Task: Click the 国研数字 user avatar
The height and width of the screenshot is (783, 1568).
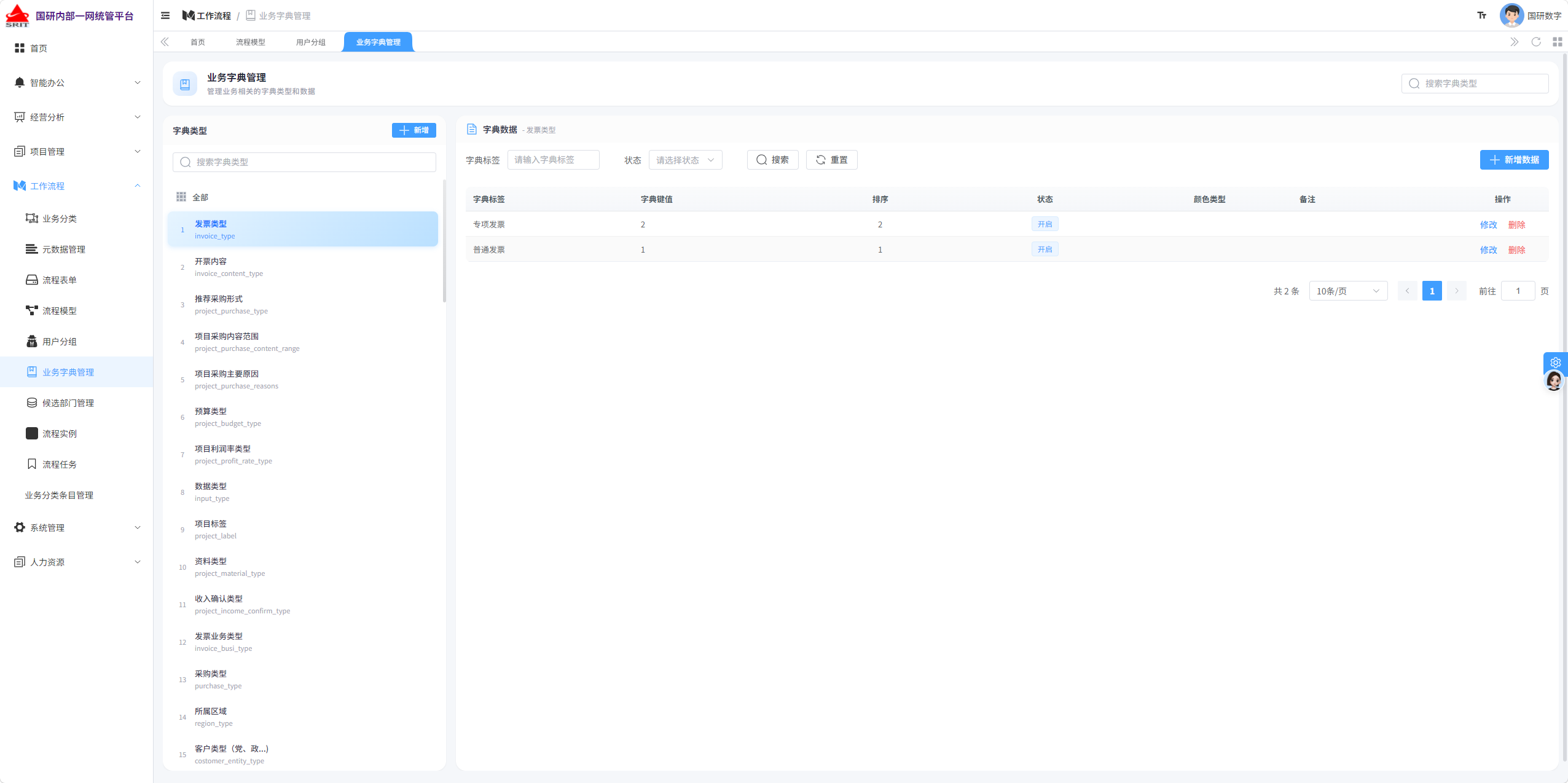Action: (1511, 15)
